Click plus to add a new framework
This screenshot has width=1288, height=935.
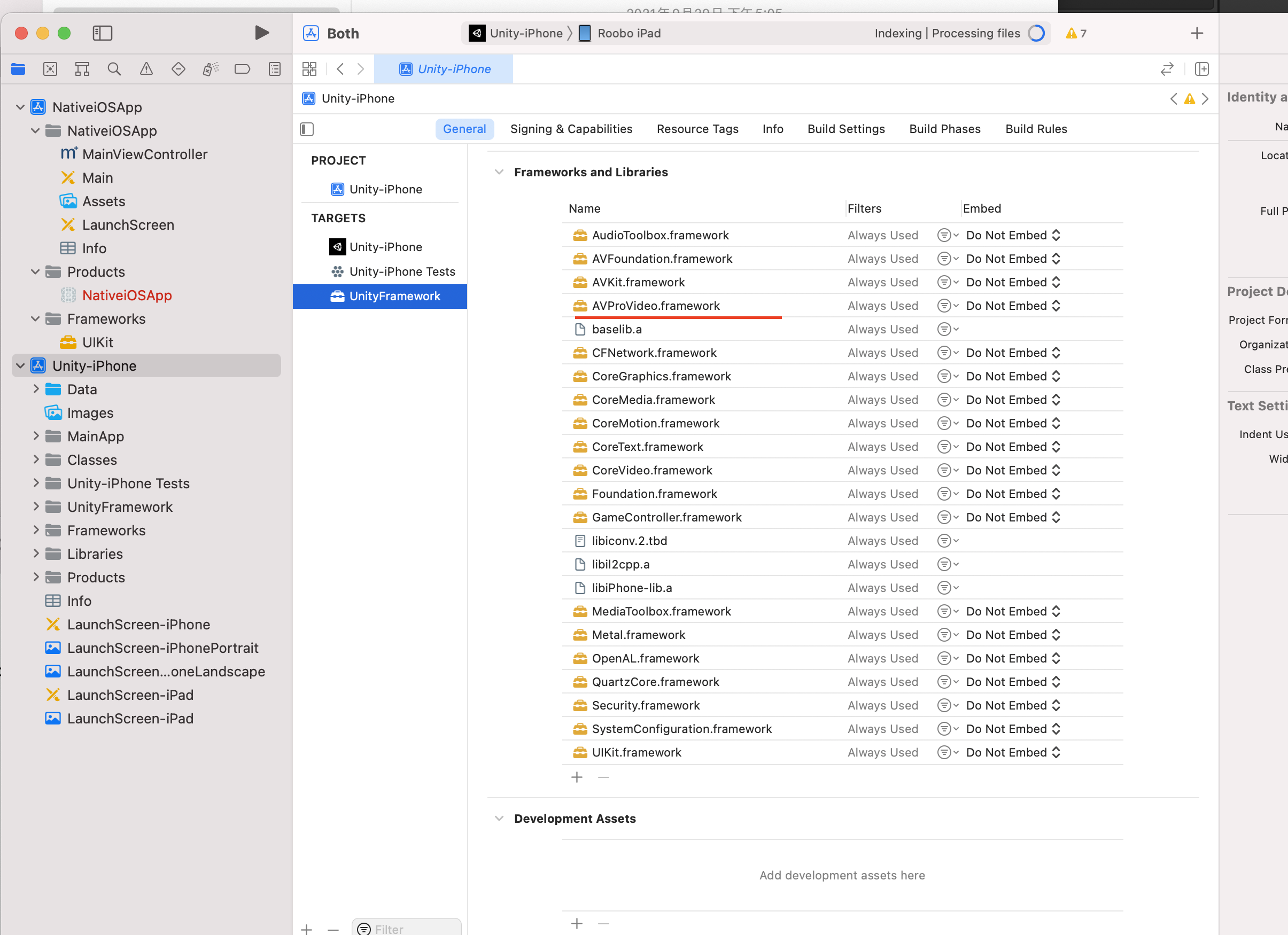577,777
